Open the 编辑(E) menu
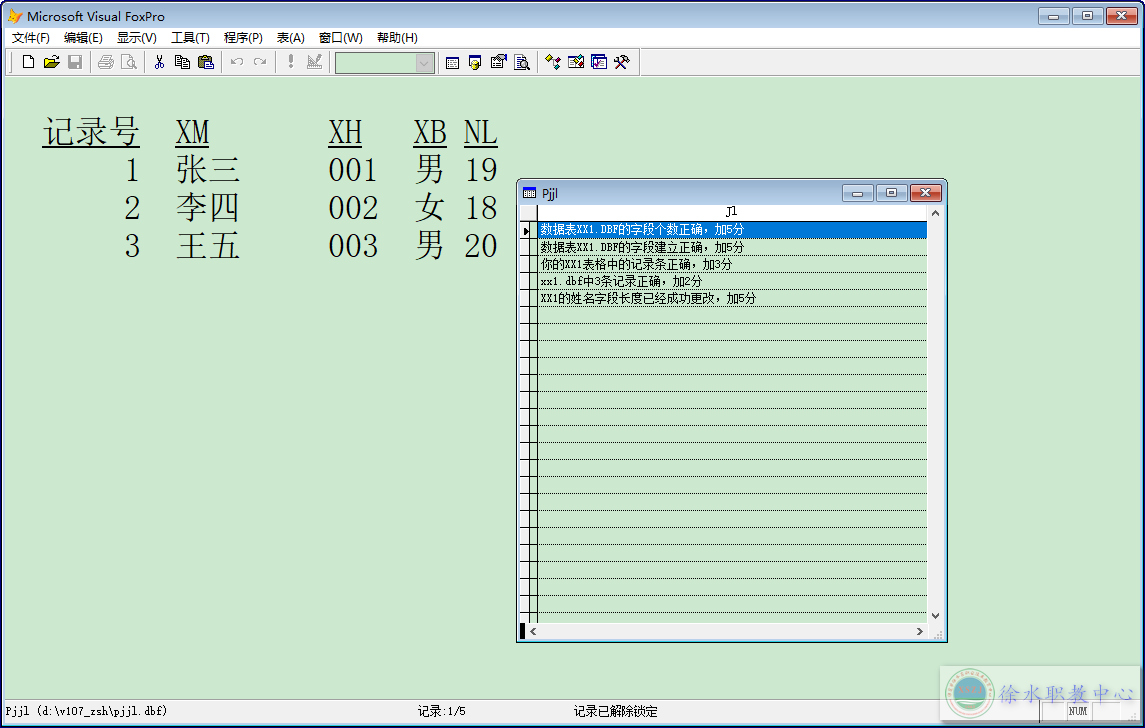 pyautogui.click(x=83, y=38)
